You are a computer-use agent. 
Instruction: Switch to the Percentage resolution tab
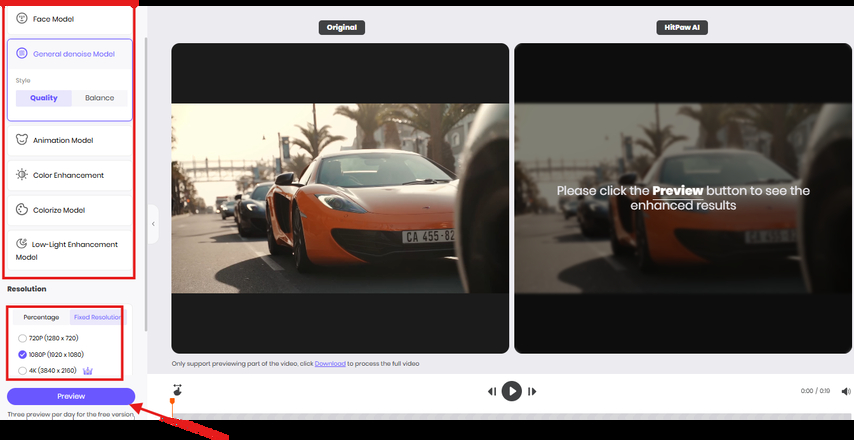pyautogui.click(x=41, y=317)
